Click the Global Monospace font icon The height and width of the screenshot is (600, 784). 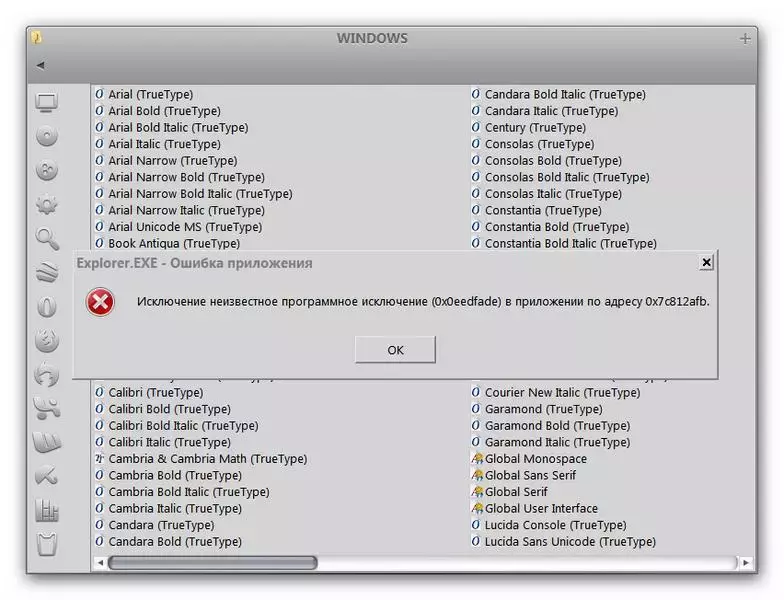click(478, 458)
